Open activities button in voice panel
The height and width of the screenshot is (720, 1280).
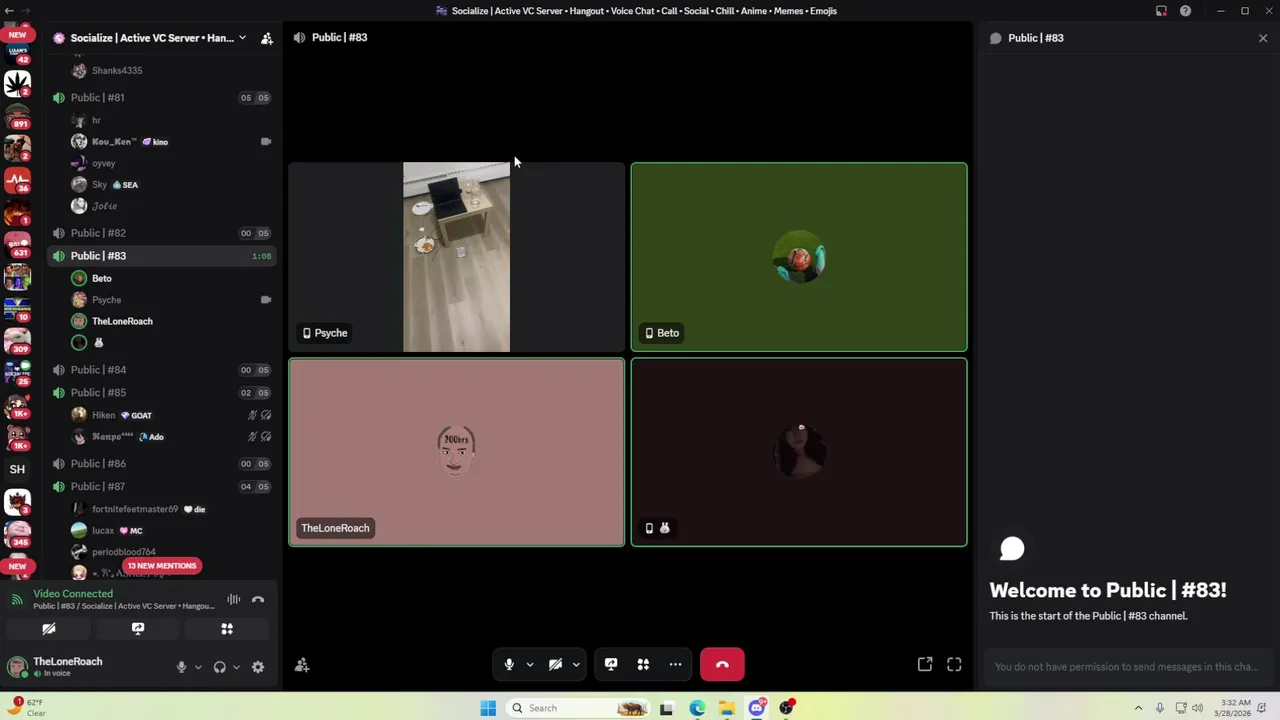coord(227,629)
